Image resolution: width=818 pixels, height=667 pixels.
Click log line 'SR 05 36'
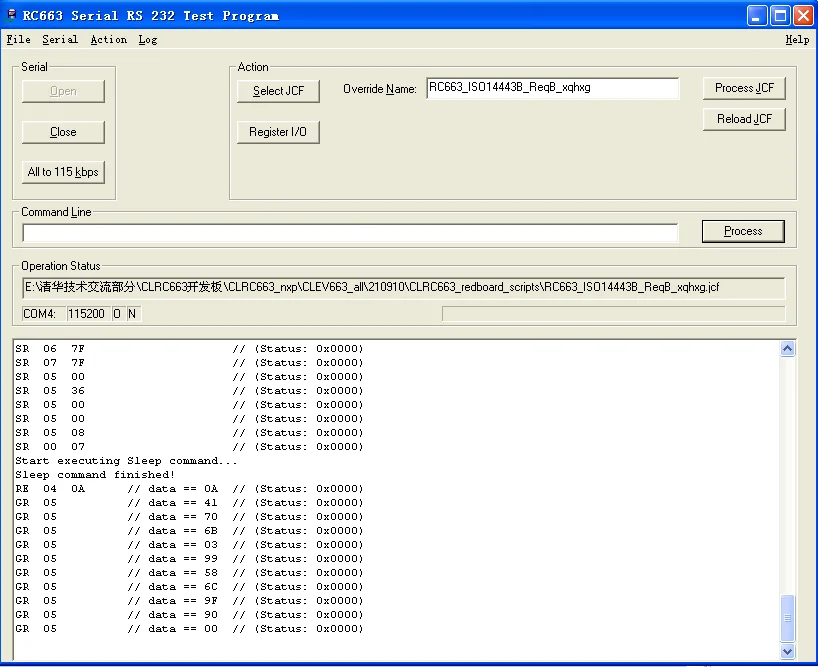[x=189, y=391]
